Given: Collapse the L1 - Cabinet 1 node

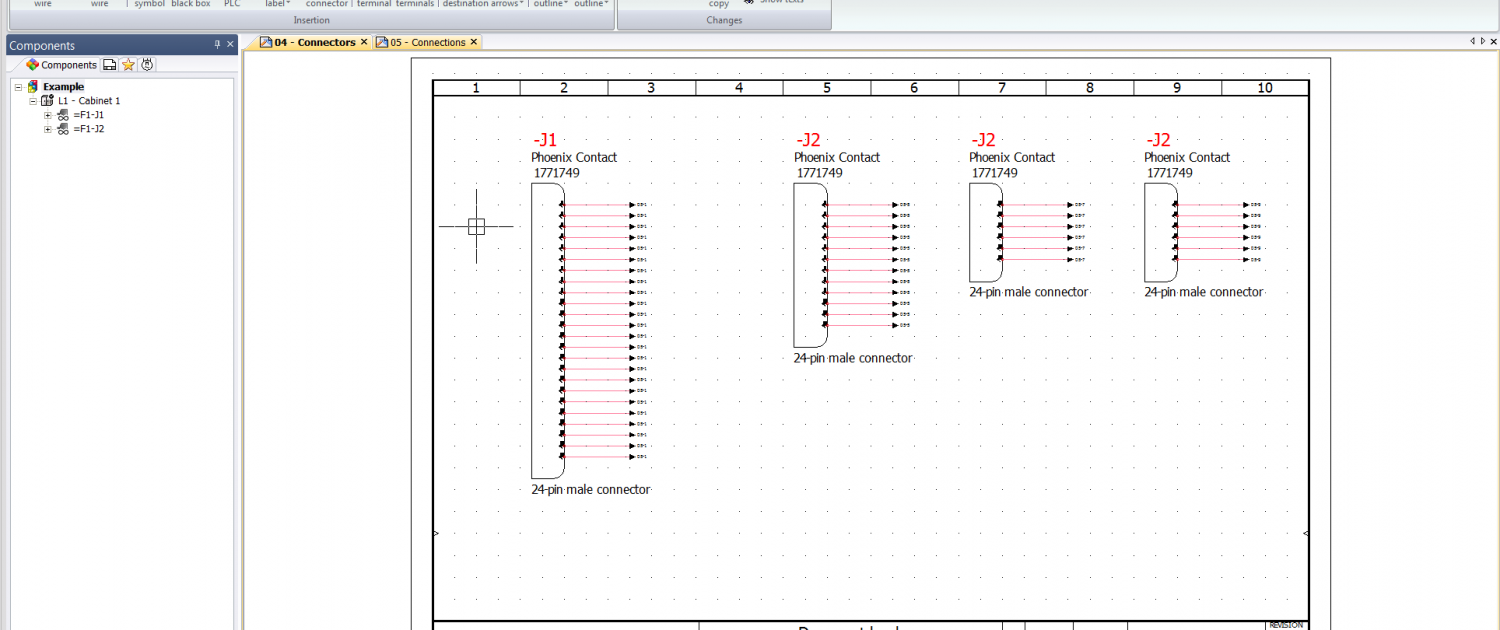Looking at the screenshot, I should click(33, 101).
